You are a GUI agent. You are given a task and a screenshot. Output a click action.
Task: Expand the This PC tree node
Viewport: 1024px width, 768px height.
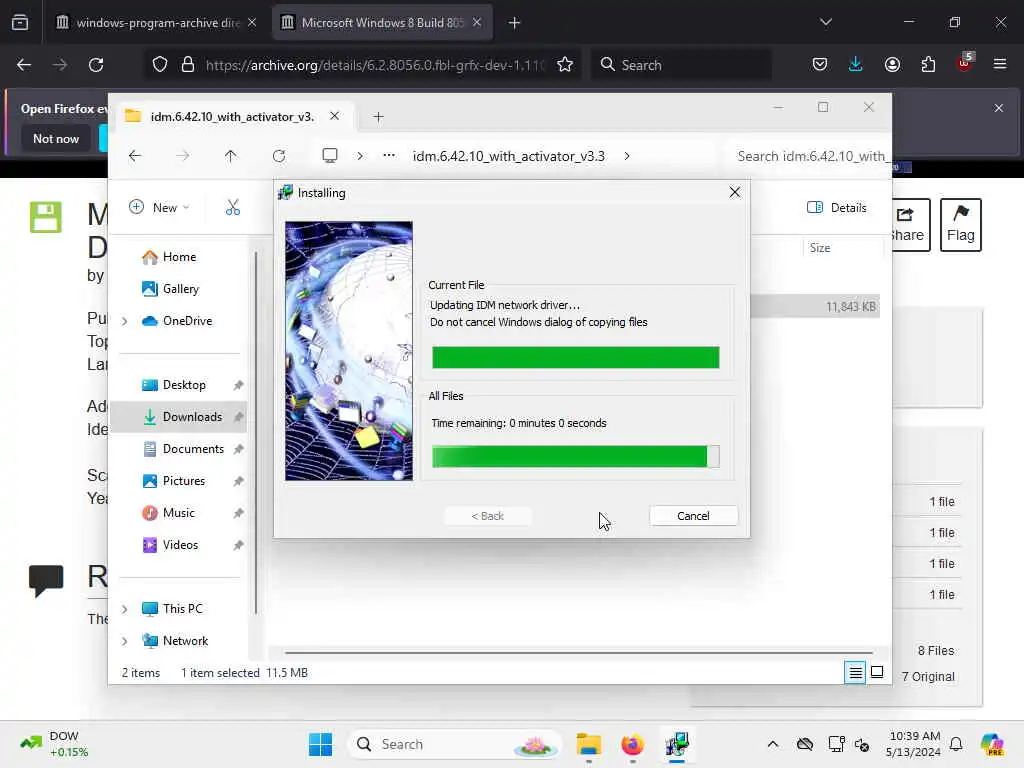coord(125,609)
